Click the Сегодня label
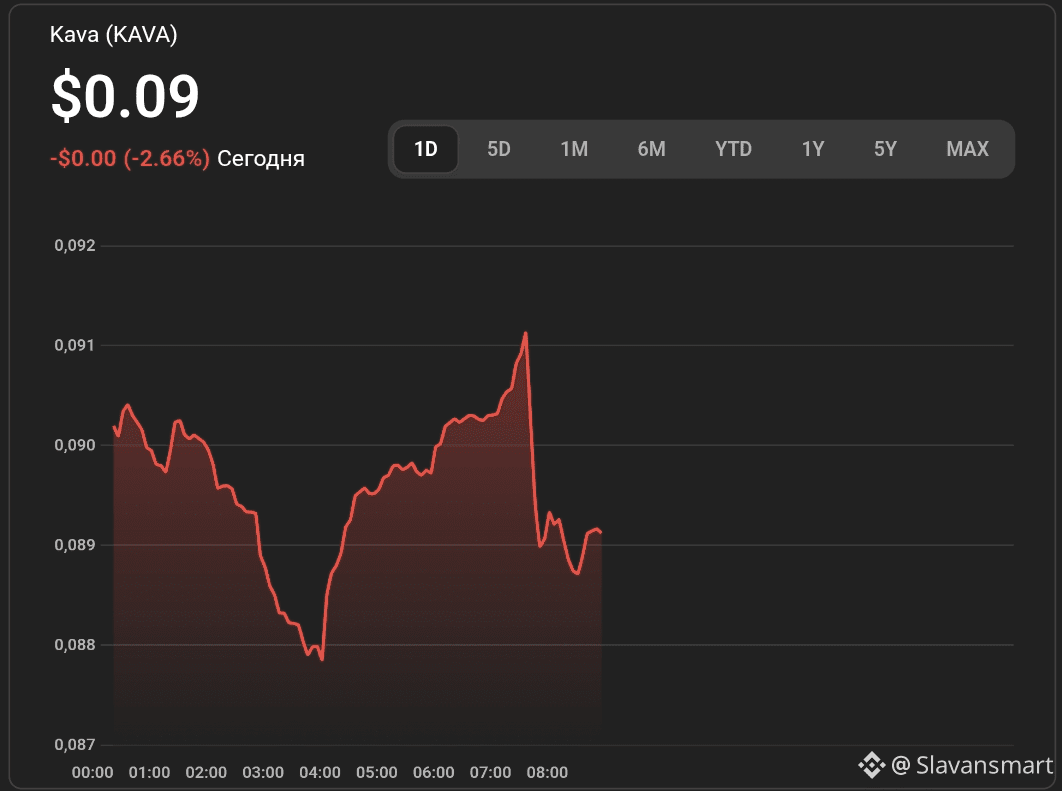The height and width of the screenshot is (791, 1062). coord(261,159)
